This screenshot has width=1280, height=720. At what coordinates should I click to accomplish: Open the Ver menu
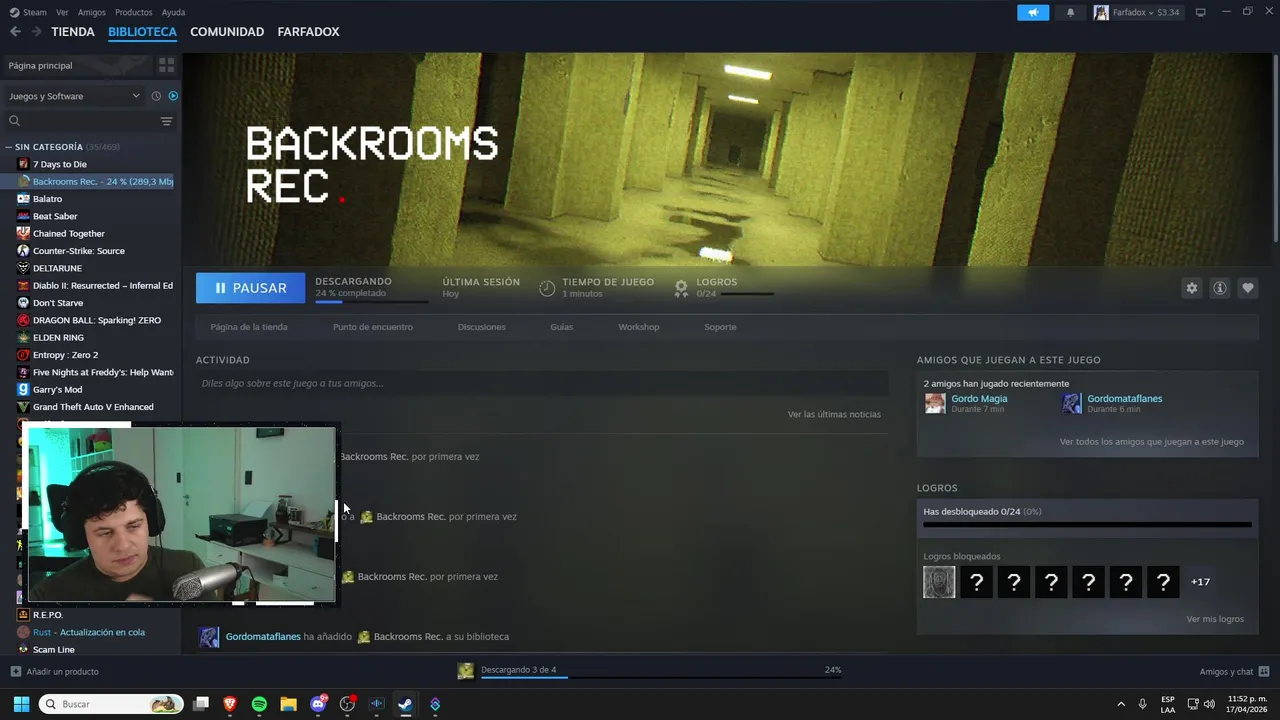click(x=62, y=12)
